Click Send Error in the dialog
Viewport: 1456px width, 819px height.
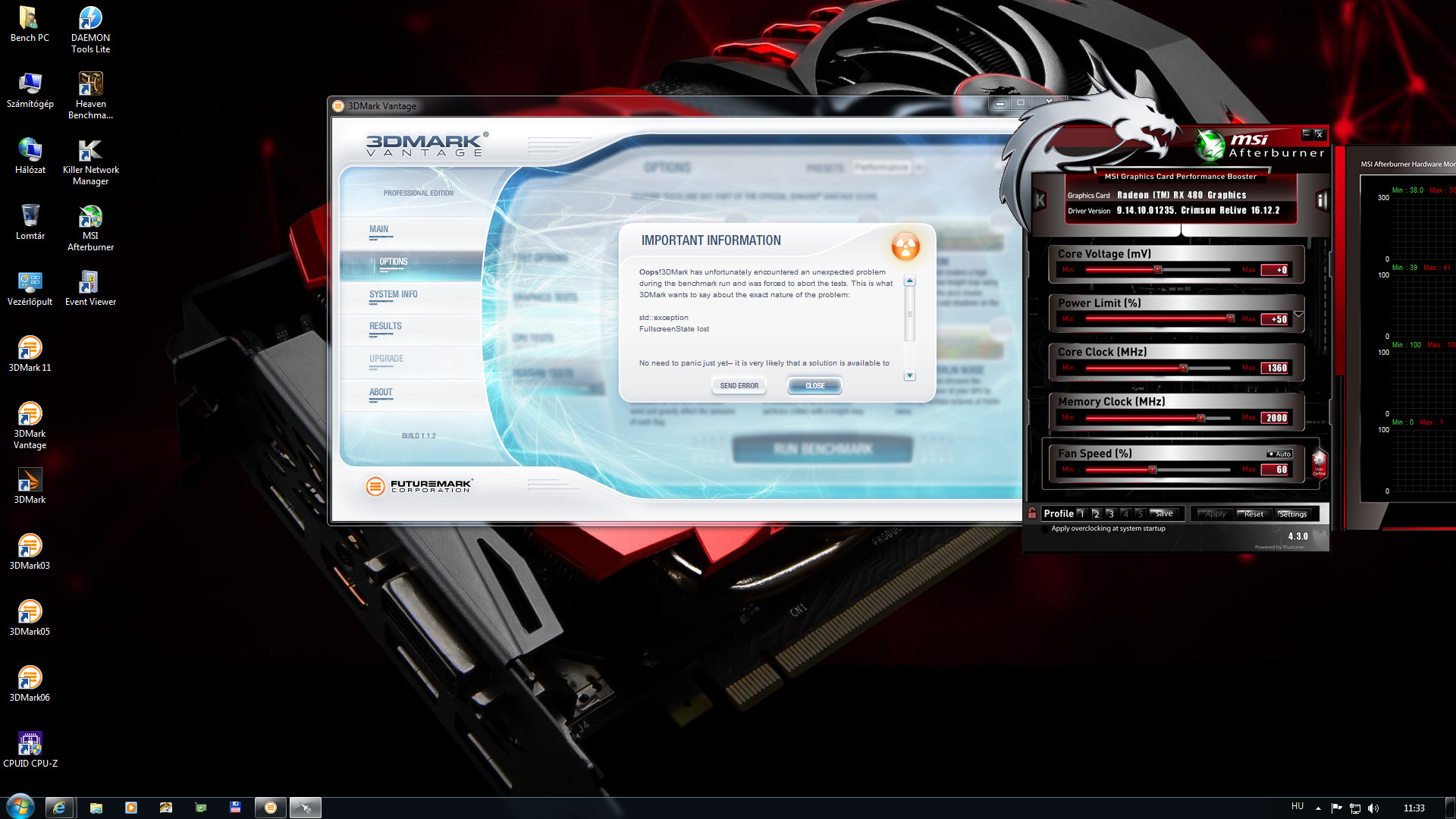(739, 386)
